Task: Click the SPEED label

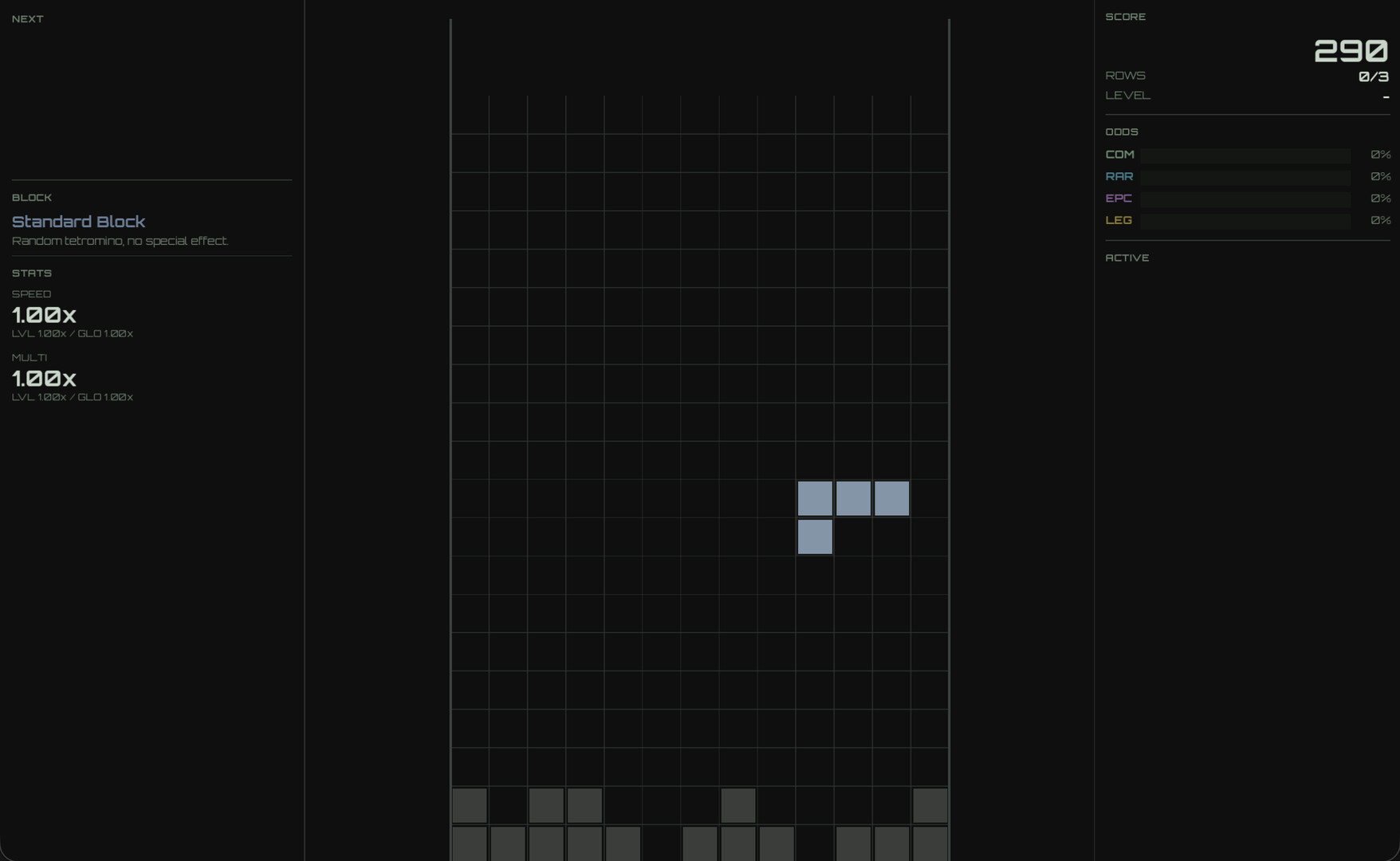Action: click(31, 294)
